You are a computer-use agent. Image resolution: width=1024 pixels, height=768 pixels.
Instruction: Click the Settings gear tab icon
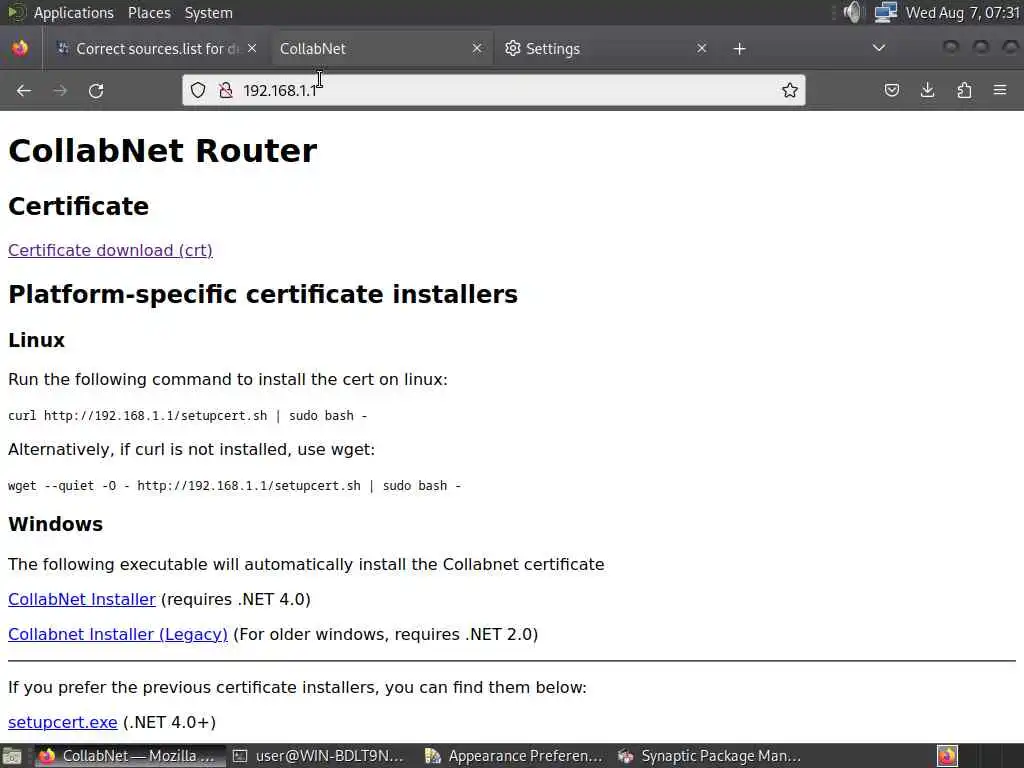(x=513, y=48)
